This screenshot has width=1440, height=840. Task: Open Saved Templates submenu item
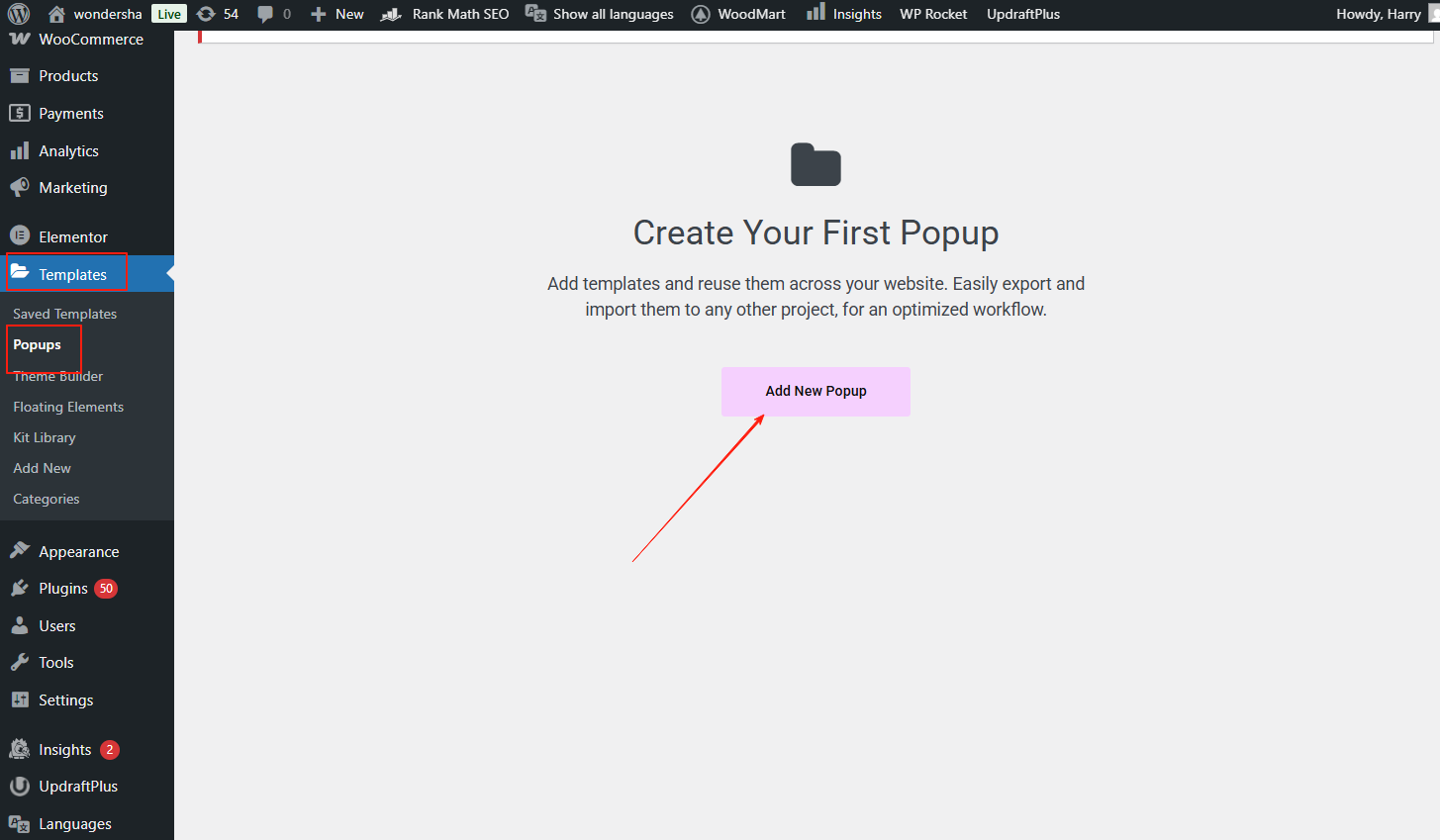(64, 314)
